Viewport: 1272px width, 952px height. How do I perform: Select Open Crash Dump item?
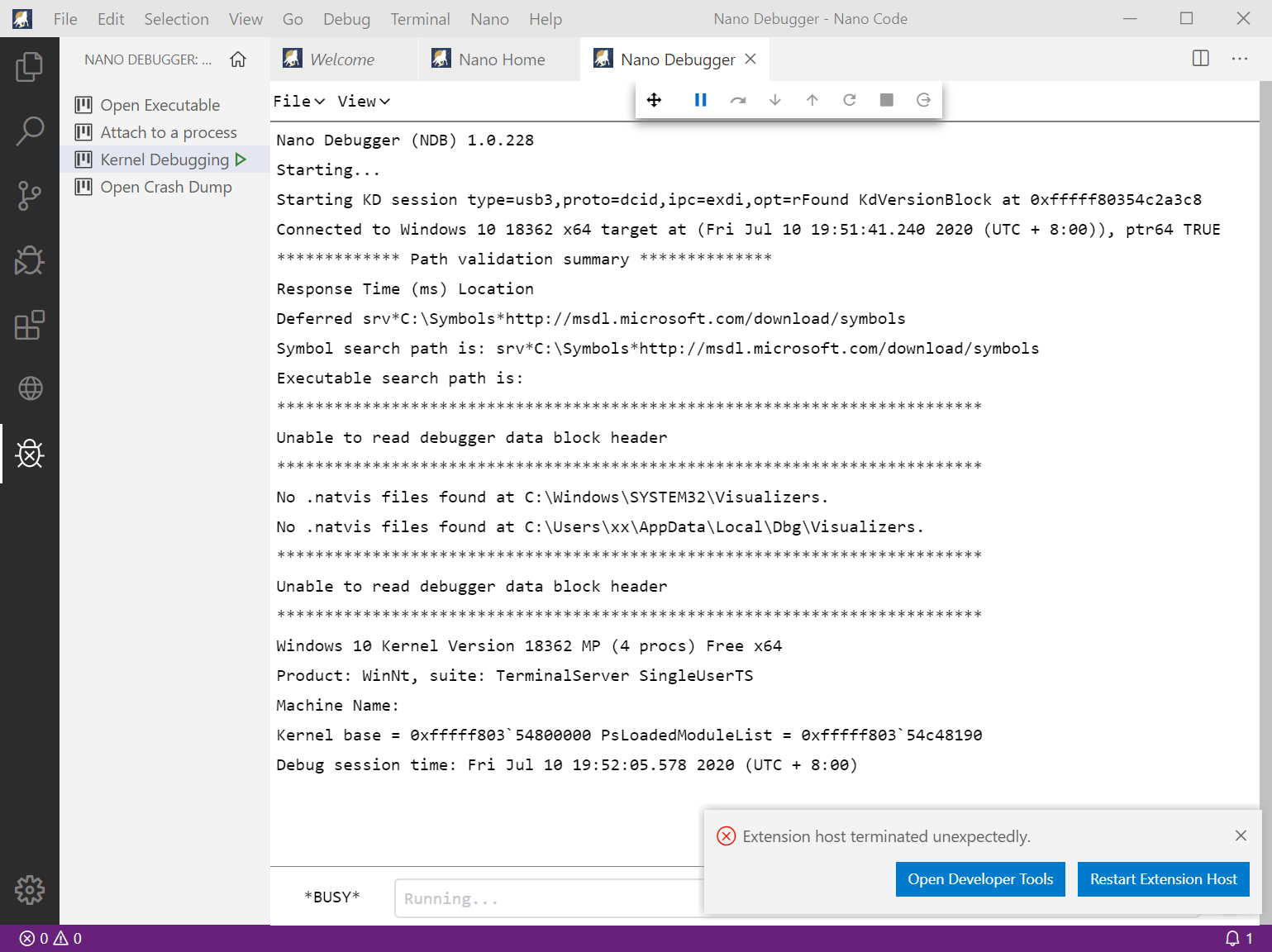click(166, 187)
